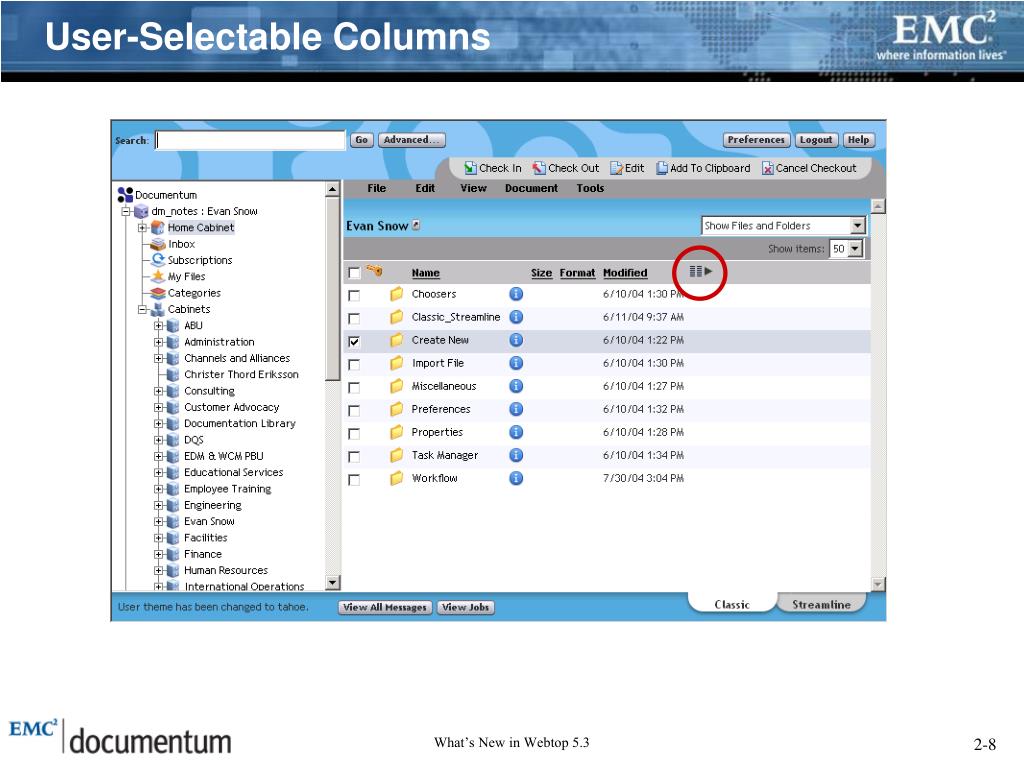The image size is (1024, 768).
Task: Check the Miscellaneous row checkbox
Action: (354, 388)
